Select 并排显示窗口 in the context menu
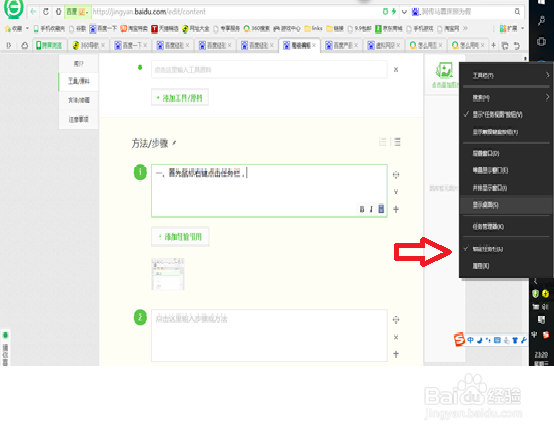Image resolution: width=554 pixels, height=433 pixels. (x=506, y=188)
